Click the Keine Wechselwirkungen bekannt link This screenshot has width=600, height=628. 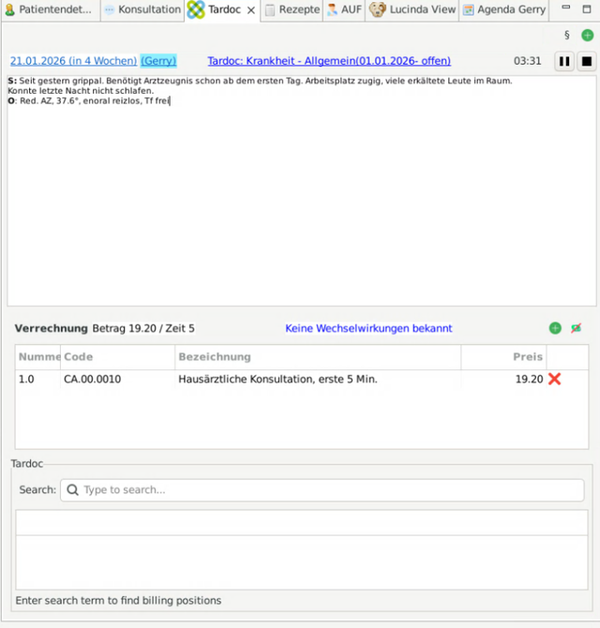tap(368, 328)
